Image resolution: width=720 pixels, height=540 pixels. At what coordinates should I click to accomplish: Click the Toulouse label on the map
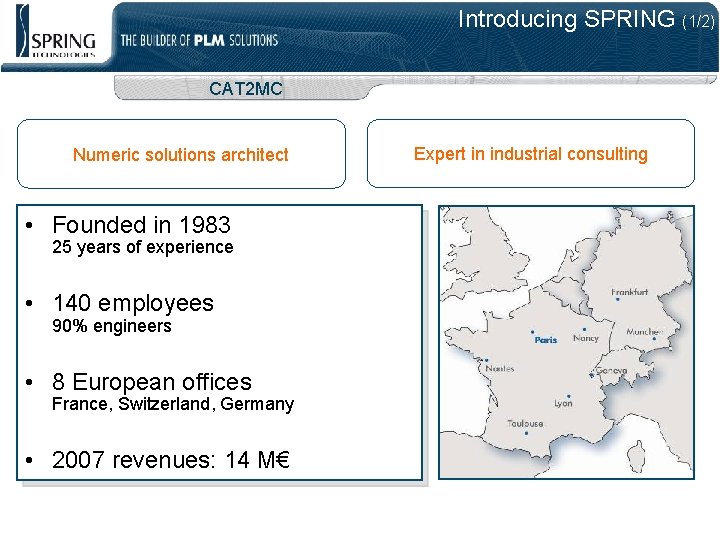pyautogui.click(x=525, y=423)
